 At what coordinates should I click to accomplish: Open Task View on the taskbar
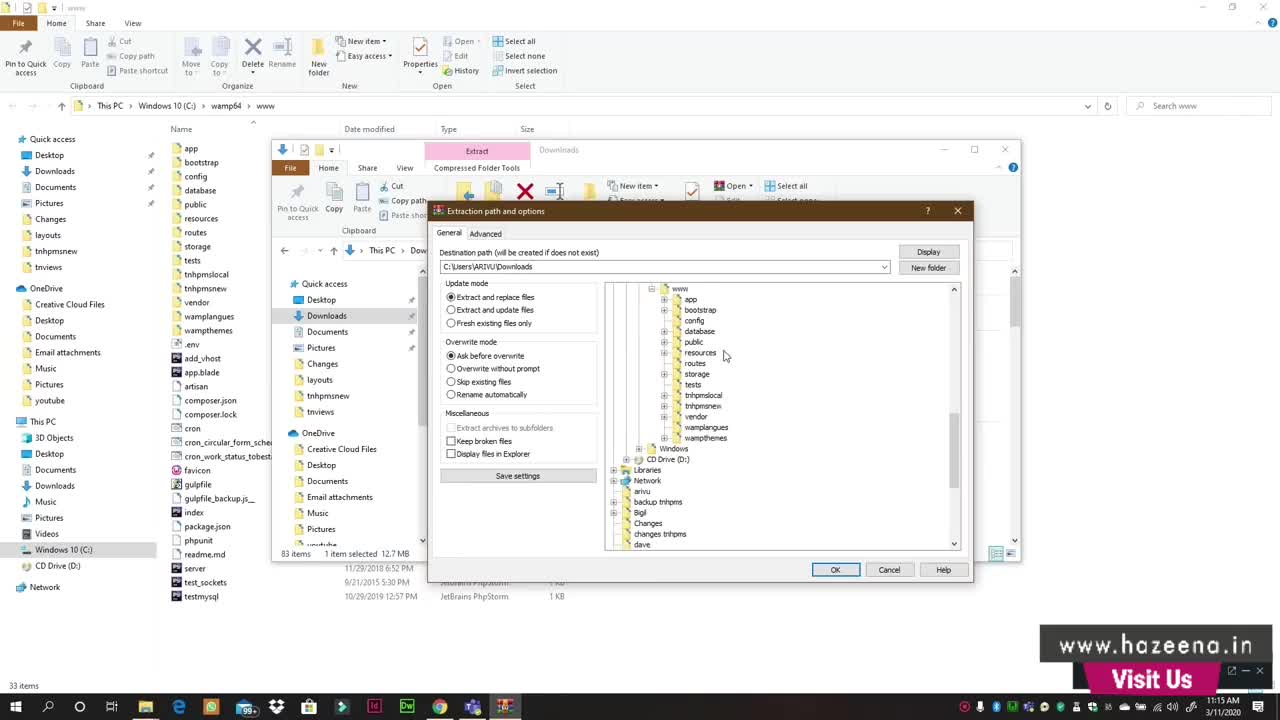point(112,707)
